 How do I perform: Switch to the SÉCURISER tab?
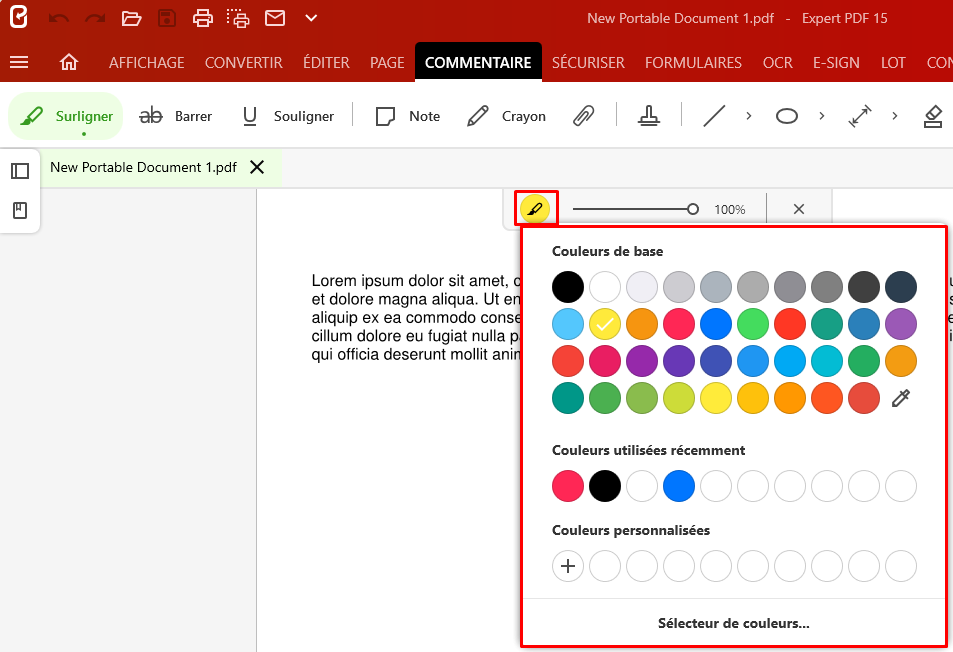[x=588, y=63]
